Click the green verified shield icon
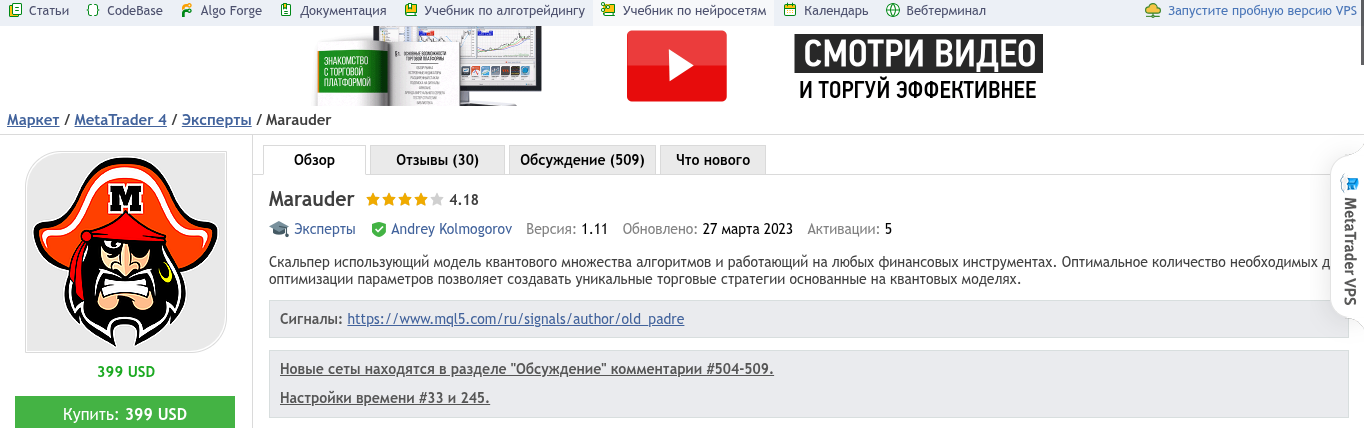 [x=379, y=229]
